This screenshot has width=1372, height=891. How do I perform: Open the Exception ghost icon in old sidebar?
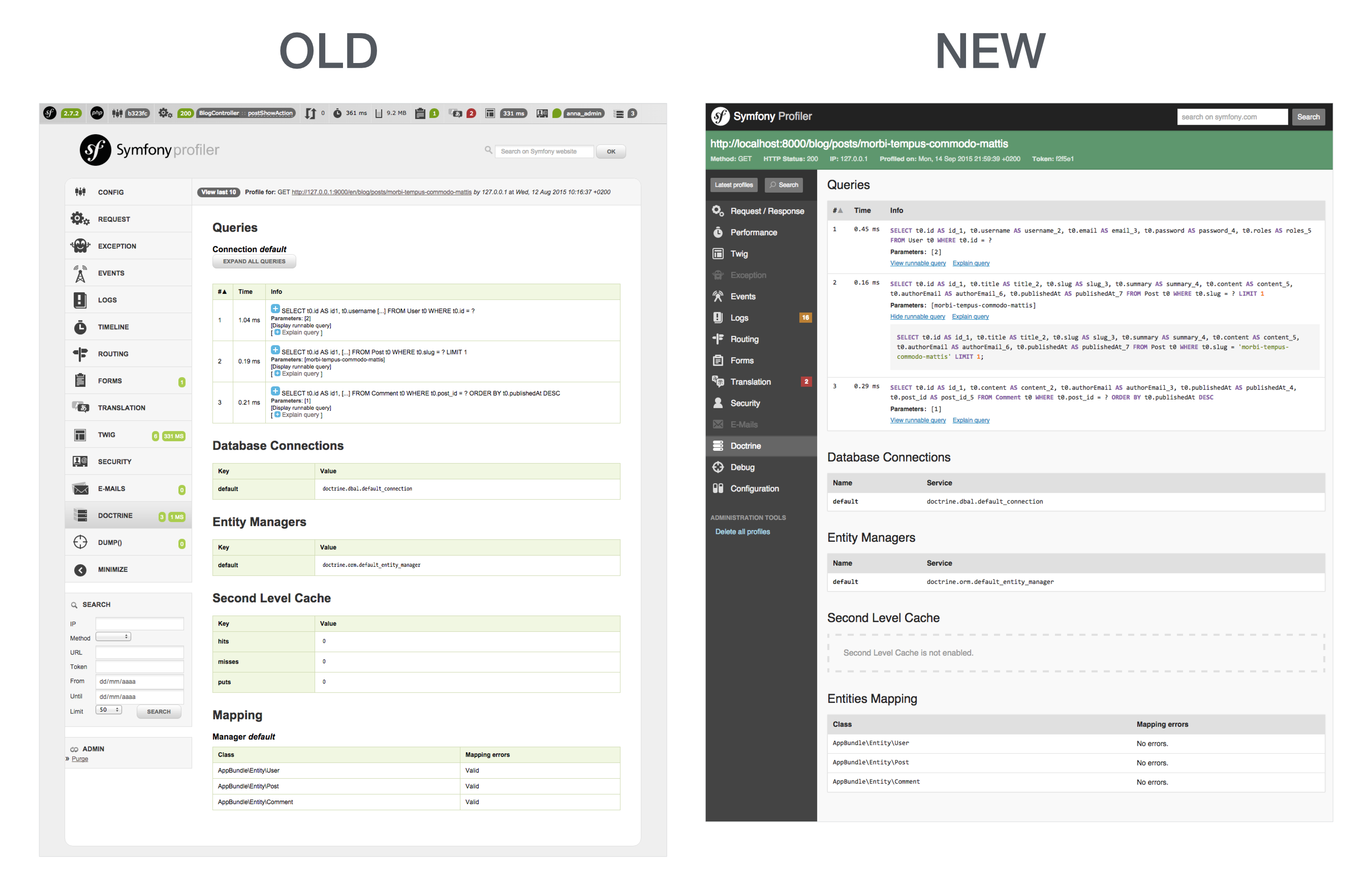tap(80, 245)
